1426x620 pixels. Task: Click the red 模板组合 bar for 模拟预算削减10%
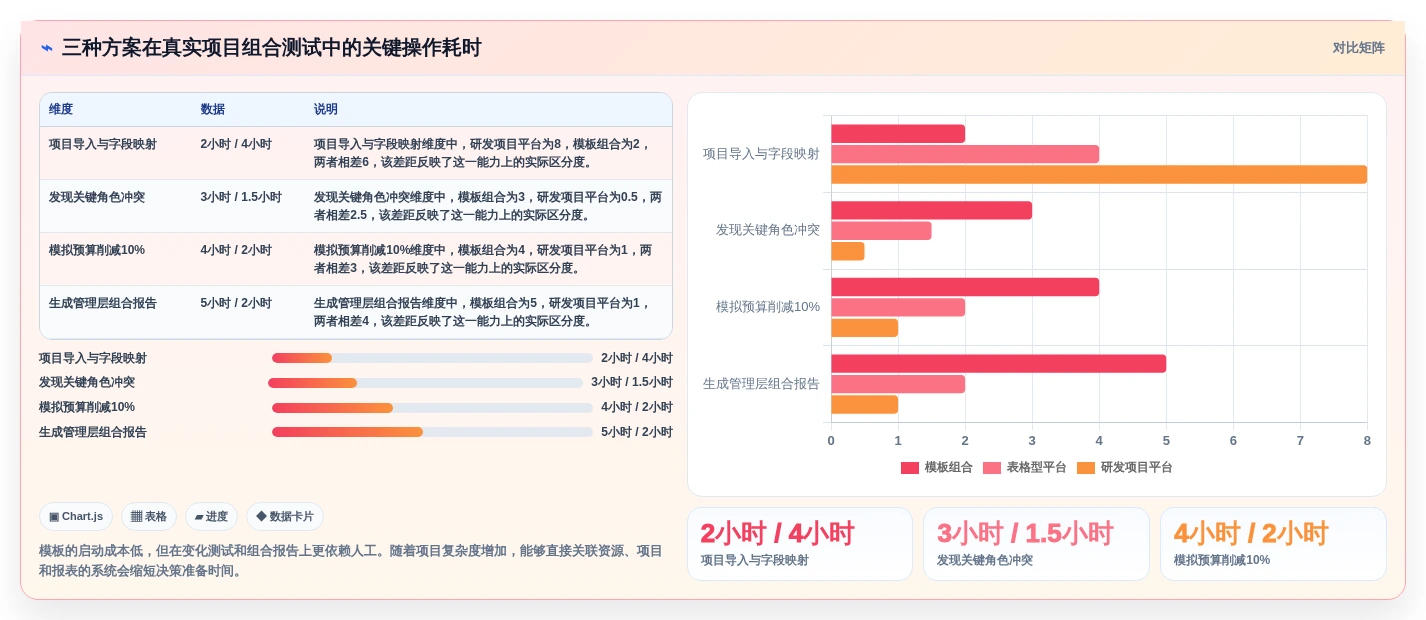965,287
